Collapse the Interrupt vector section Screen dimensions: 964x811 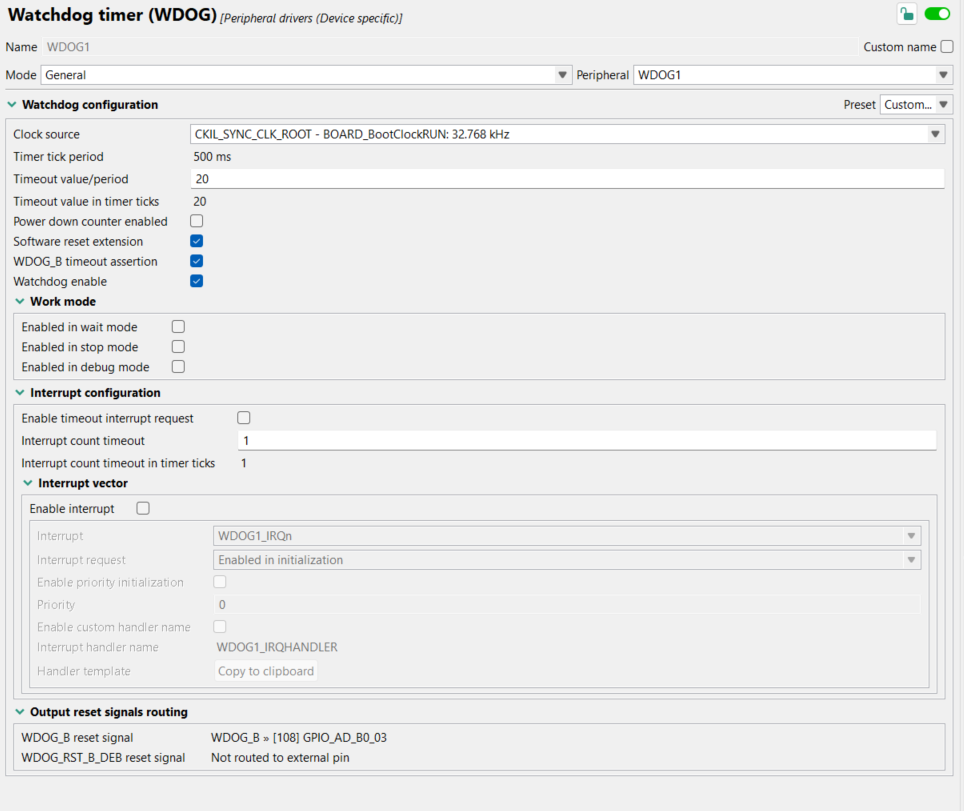tap(27, 483)
